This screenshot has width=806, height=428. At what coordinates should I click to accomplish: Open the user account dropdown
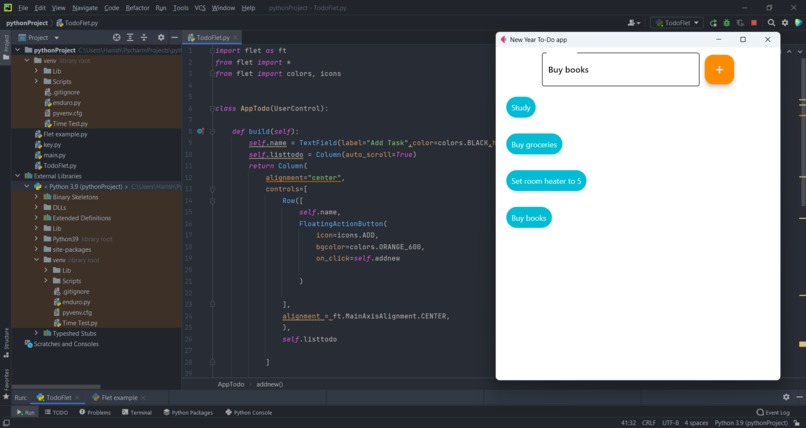tap(634, 23)
